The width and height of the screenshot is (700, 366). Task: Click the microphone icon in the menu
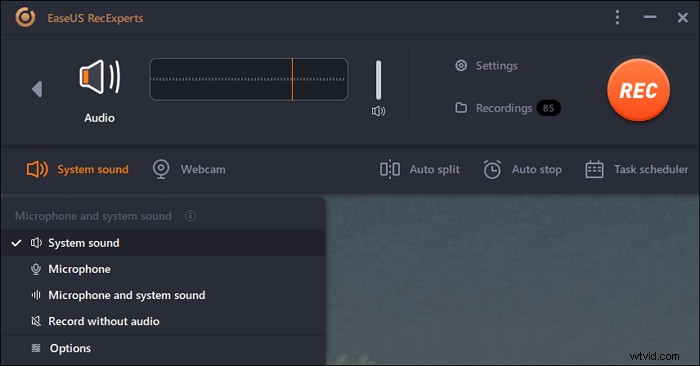(x=36, y=269)
